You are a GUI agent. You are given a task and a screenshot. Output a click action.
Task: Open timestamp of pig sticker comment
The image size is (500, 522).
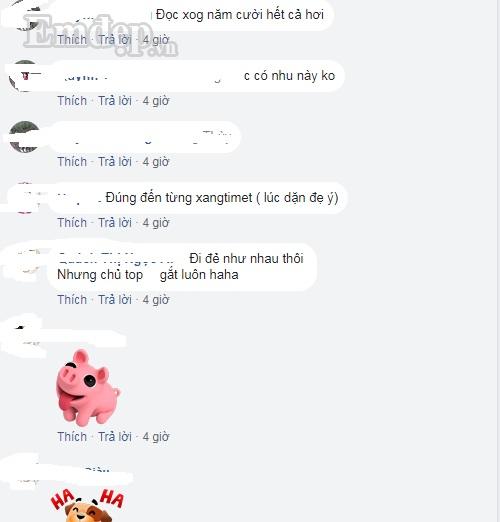tap(156, 437)
